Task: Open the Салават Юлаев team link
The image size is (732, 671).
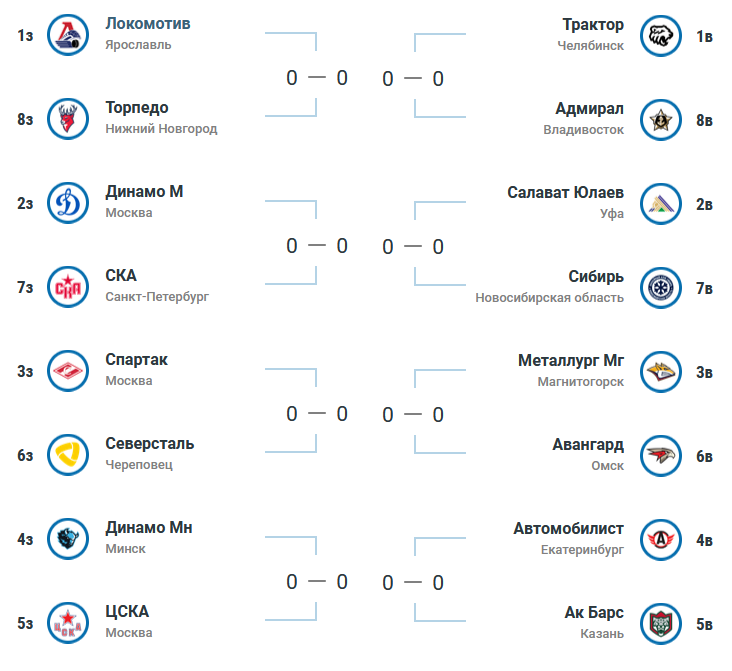Action: (x=565, y=192)
